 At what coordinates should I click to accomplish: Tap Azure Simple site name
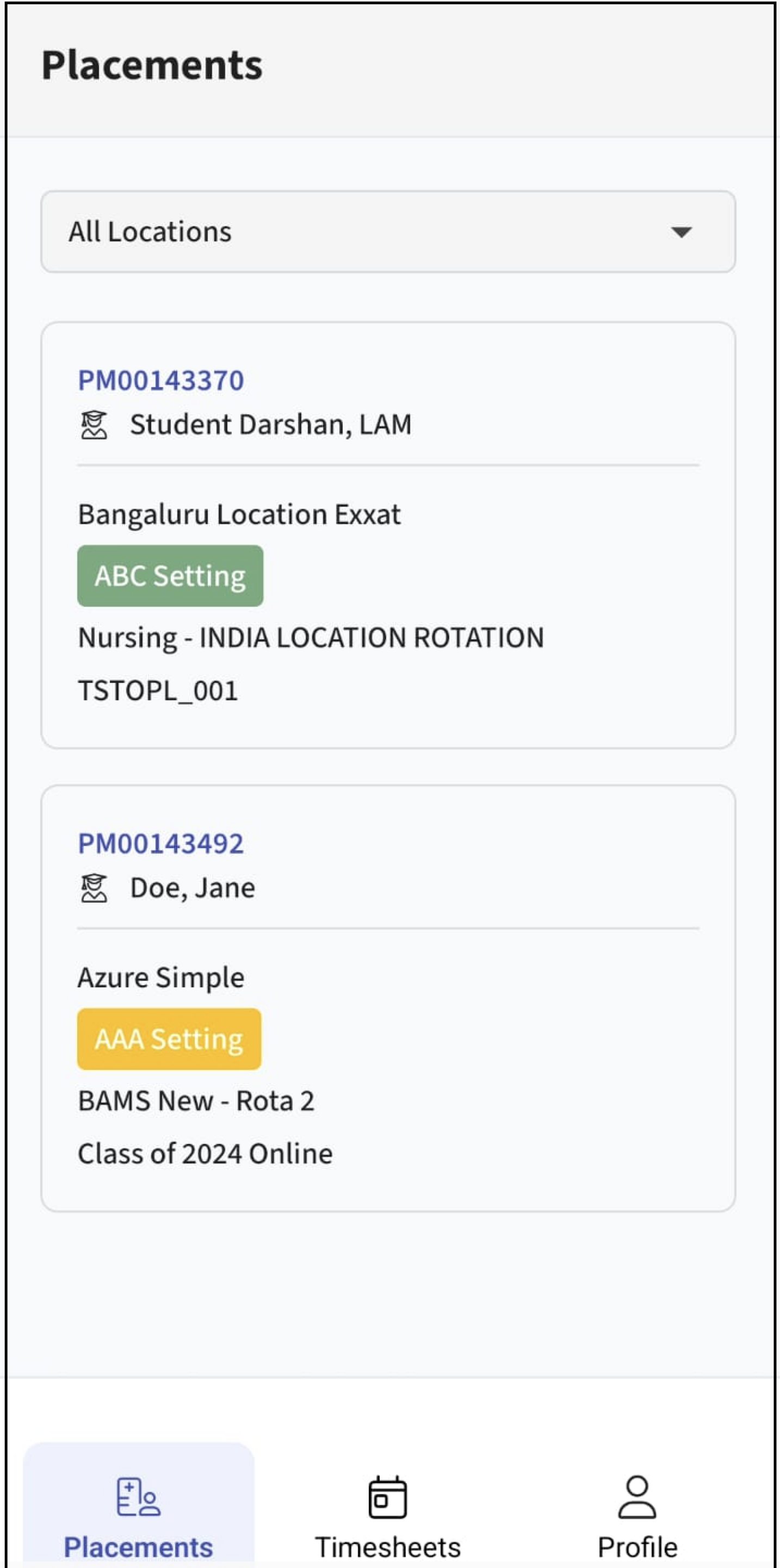161,978
